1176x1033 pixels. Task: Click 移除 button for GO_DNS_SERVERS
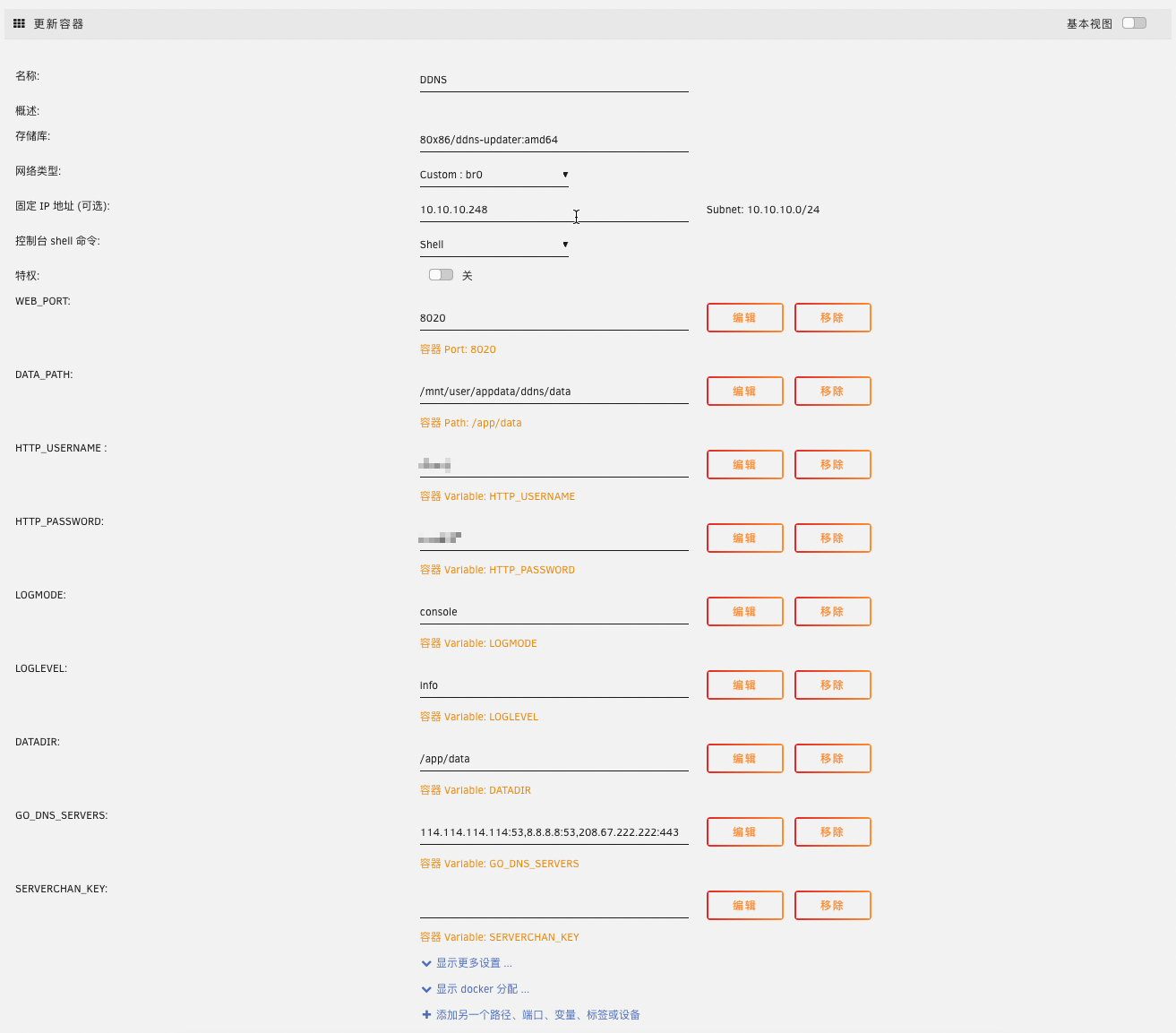tap(833, 831)
